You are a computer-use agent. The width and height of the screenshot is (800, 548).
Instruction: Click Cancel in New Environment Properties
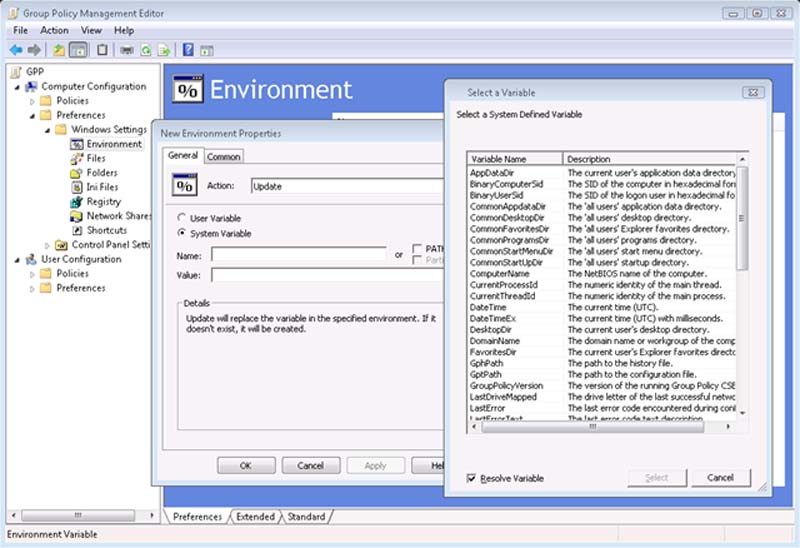(x=311, y=465)
